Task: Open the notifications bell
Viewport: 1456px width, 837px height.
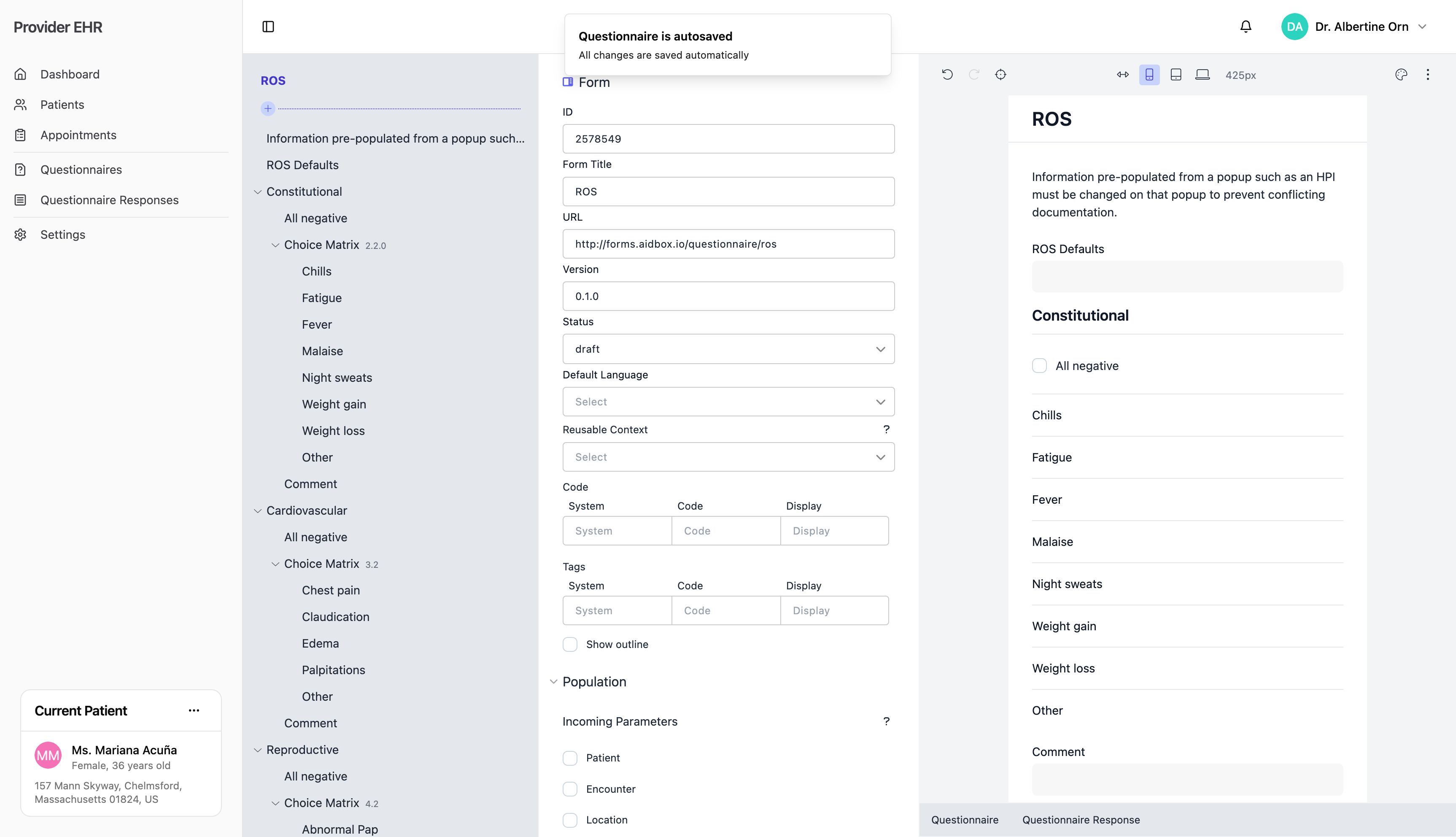Action: (1246, 27)
